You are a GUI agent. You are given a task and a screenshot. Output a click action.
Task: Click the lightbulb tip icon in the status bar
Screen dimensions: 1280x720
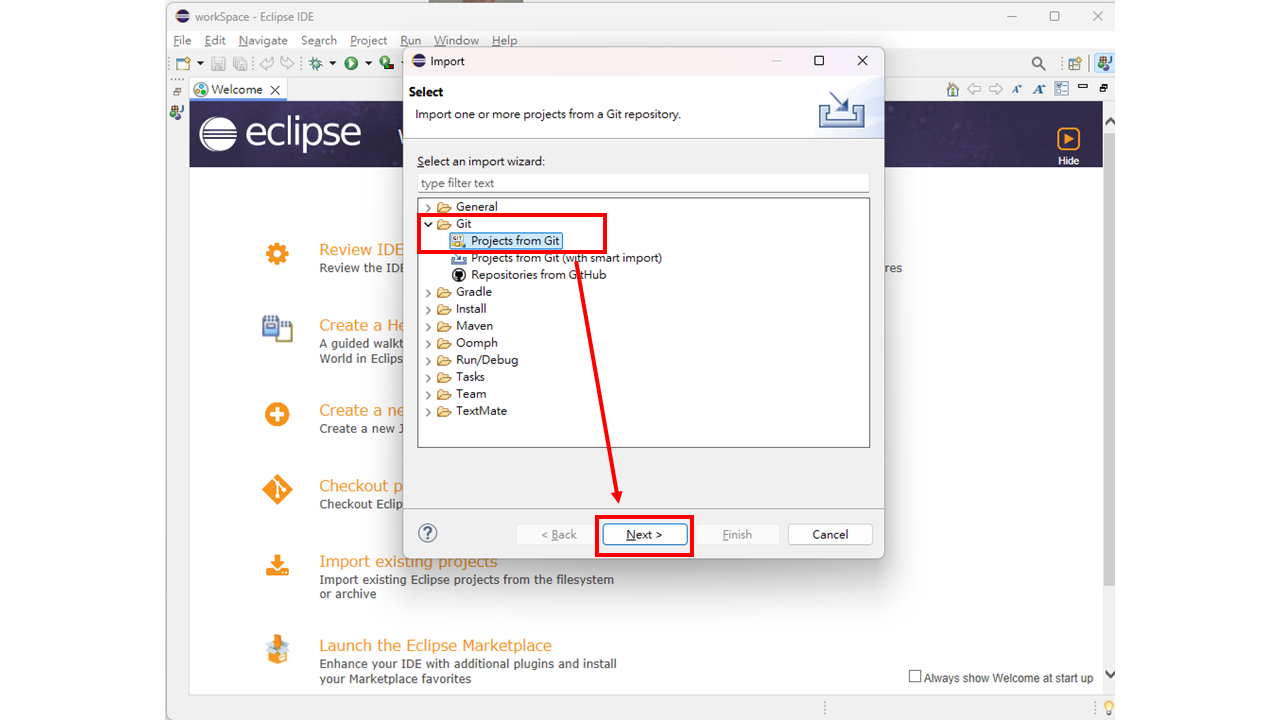[x=1107, y=708]
